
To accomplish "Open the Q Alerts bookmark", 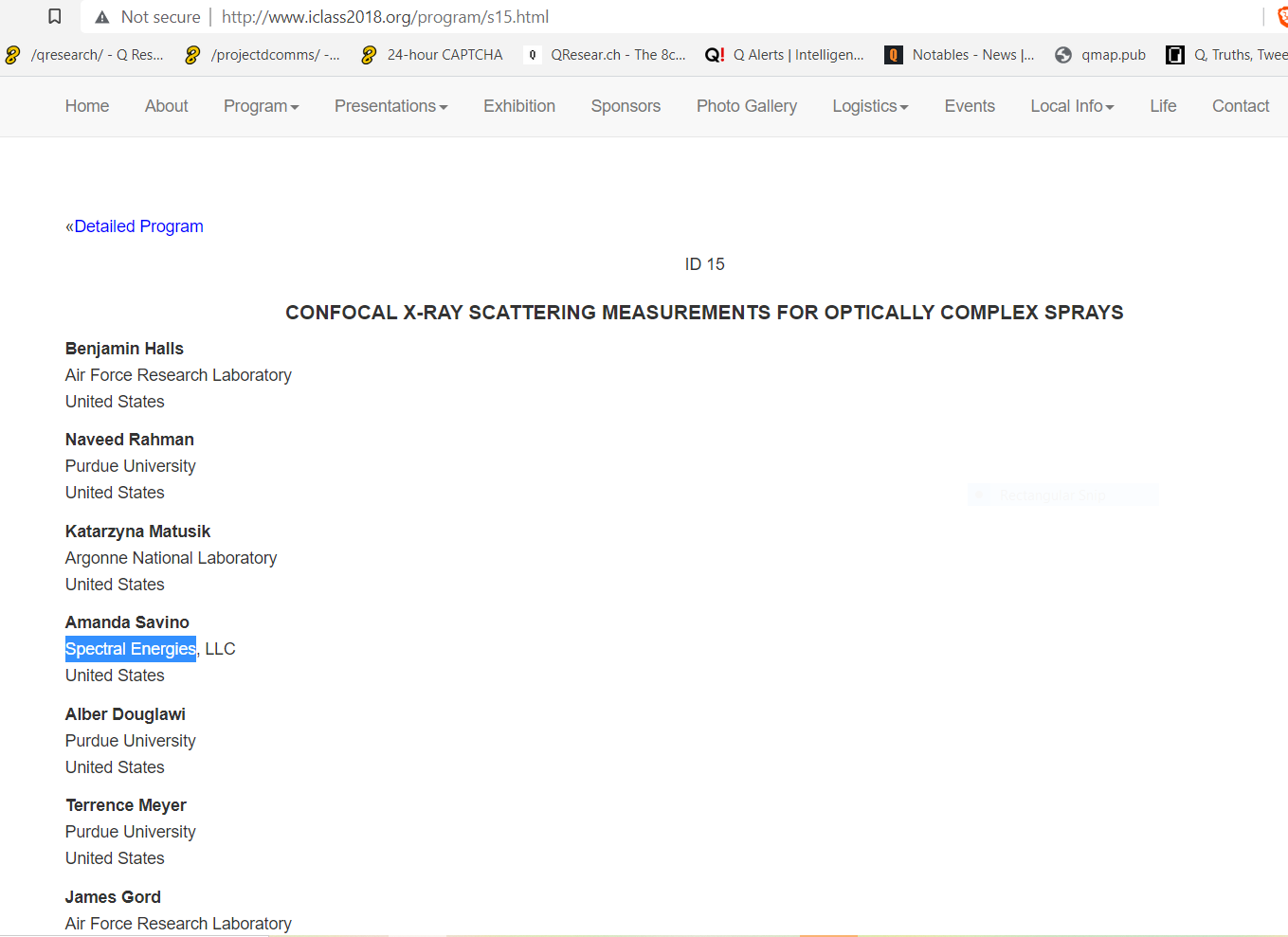I will point(785,55).
